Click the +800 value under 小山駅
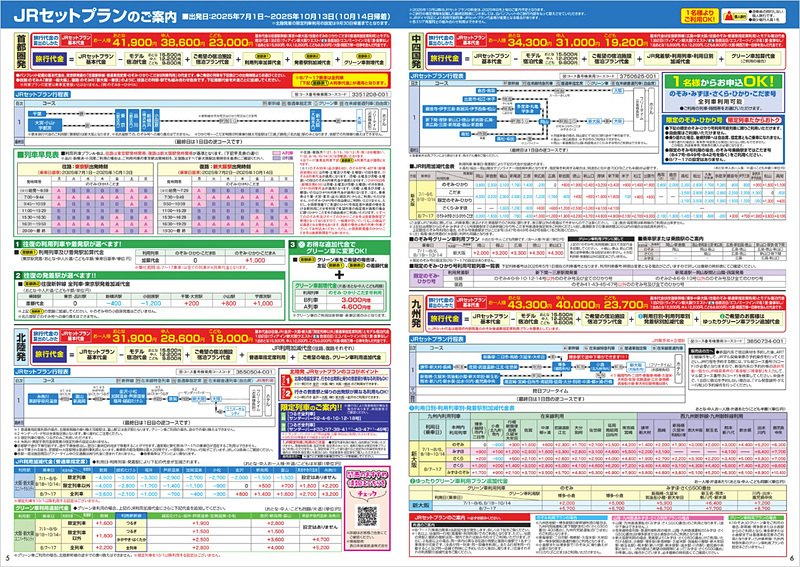Screen dimensions: 800x567 point(228,303)
